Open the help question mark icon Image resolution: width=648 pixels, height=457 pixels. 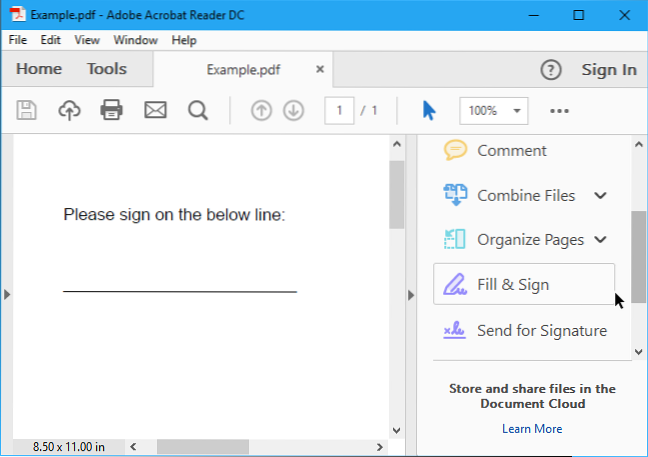(x=551, y=70)
